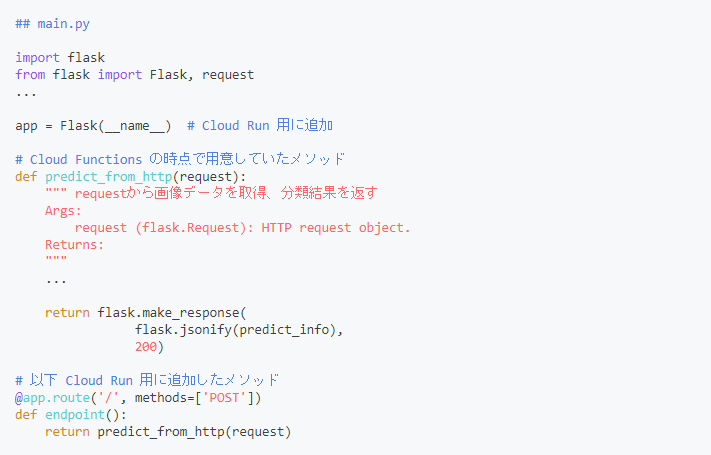Click 'predict_from_http(request)' in the last line
Image resolution: width=711 pixels, height=455 pixels.
194,432
